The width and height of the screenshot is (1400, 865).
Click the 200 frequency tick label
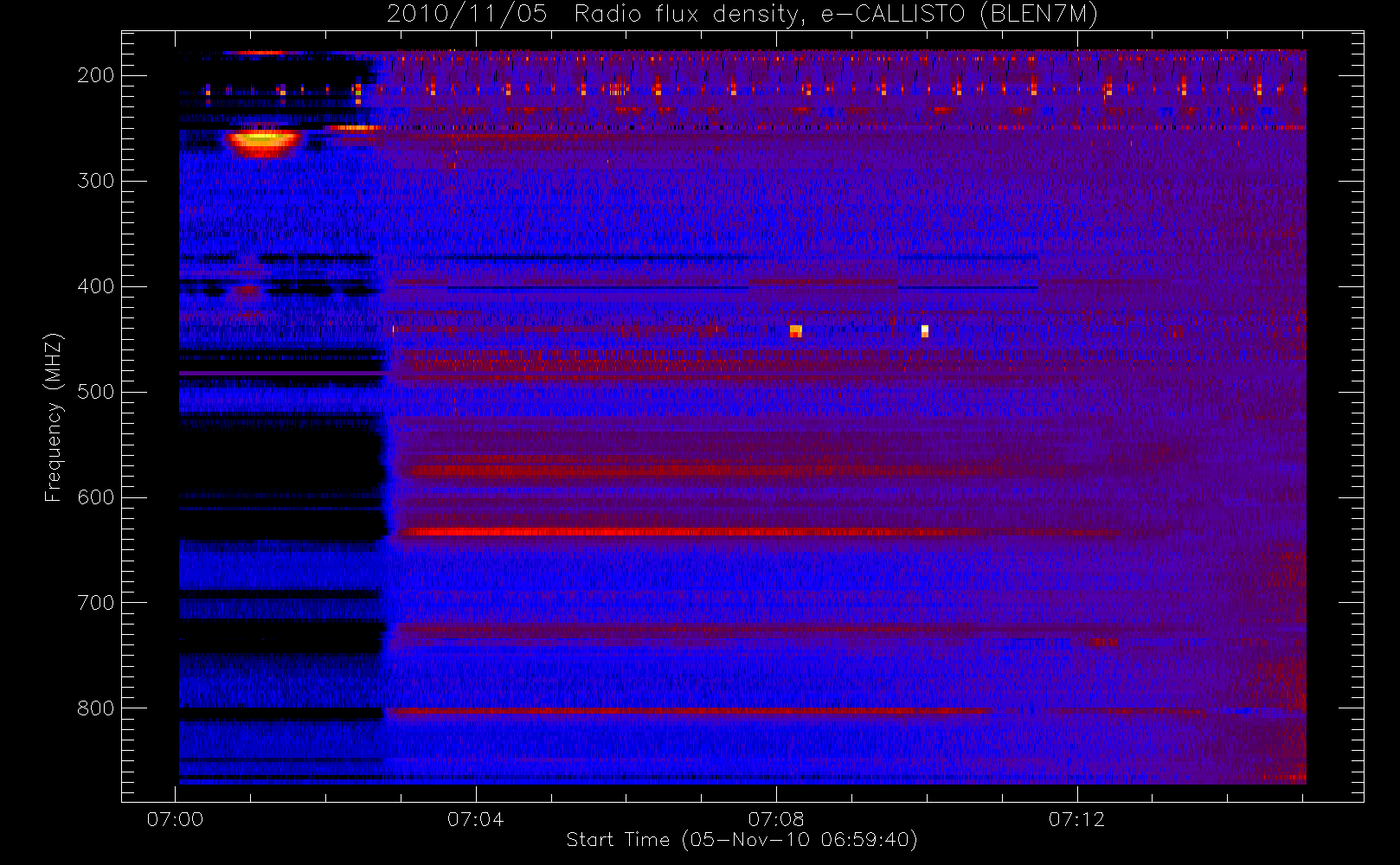coord(95,75)
